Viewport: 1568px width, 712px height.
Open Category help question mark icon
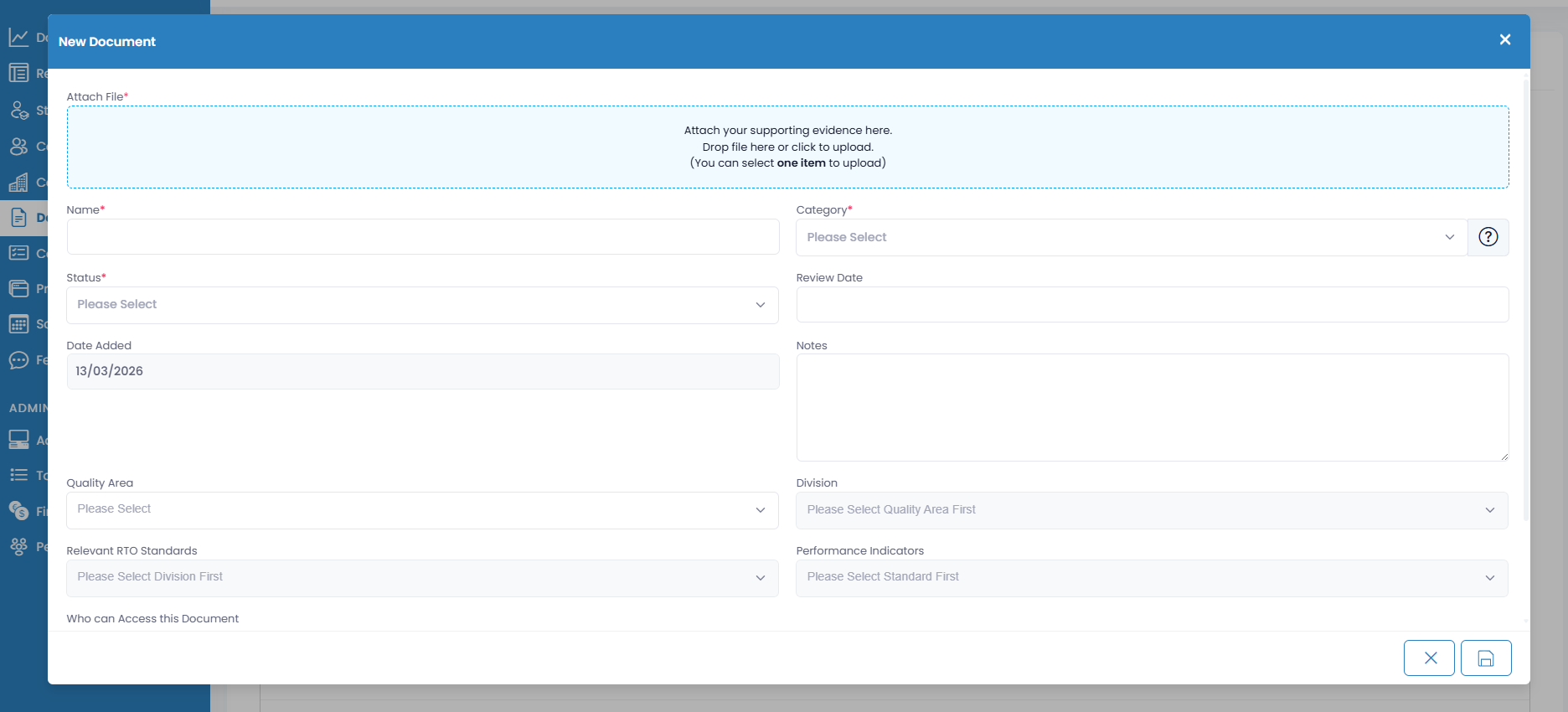(1488, 237)
